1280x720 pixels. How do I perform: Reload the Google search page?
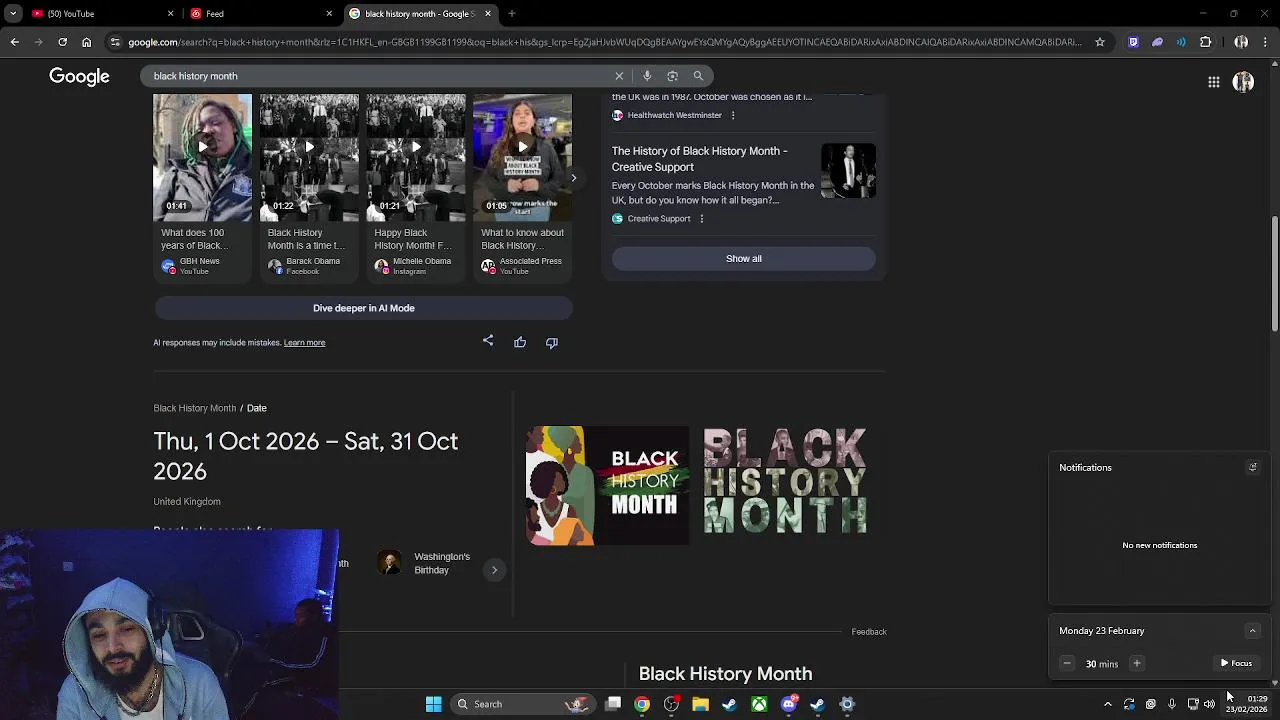(62, 42)
